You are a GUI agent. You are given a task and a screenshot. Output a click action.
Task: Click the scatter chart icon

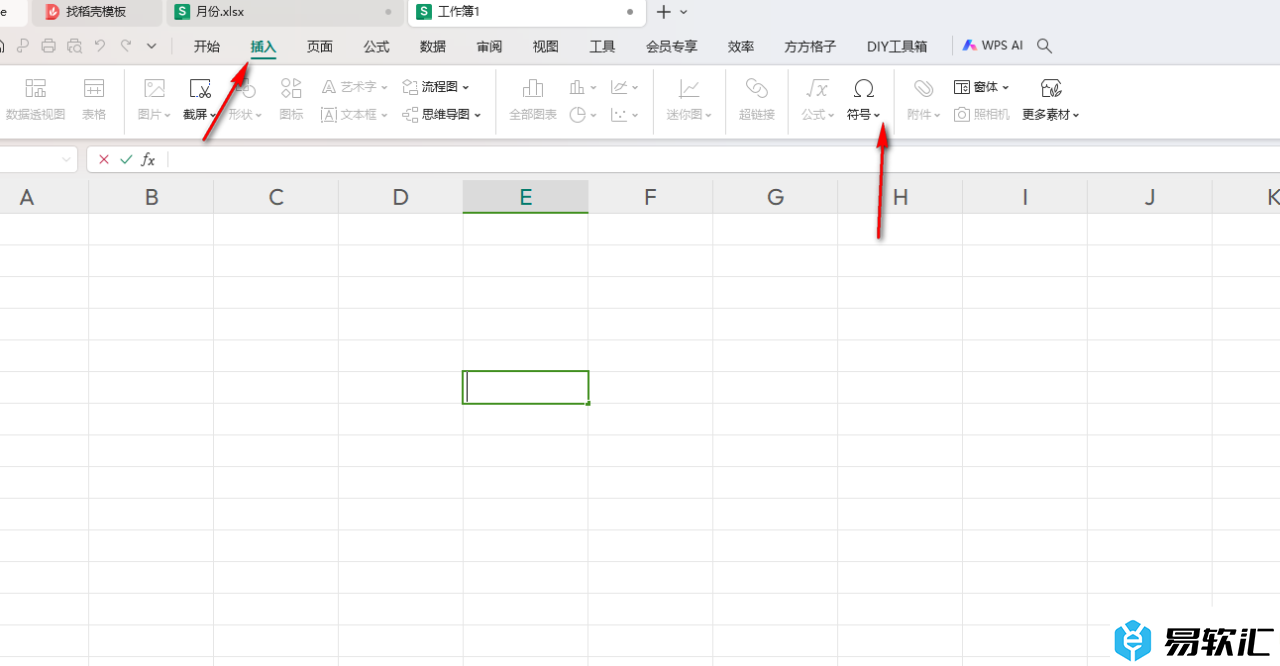pyautogui.click(x=619, y=115)
